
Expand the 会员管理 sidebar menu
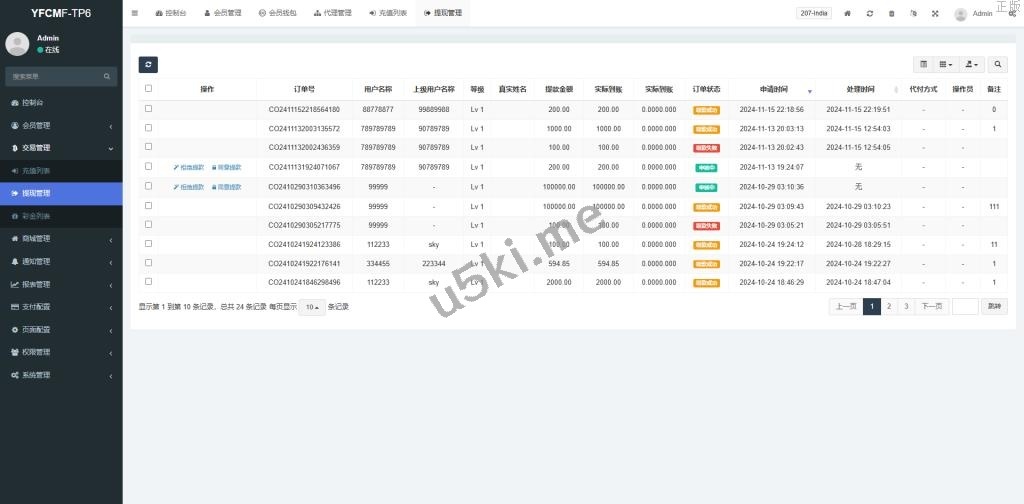[61, 126]
